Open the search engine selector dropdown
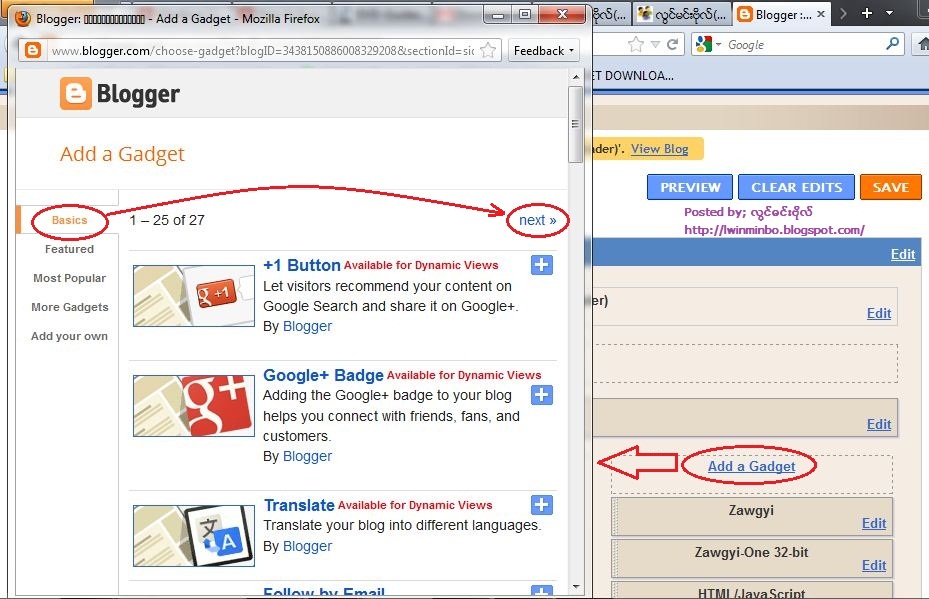Viewport: 929px width, 599px height. point(709,44)
